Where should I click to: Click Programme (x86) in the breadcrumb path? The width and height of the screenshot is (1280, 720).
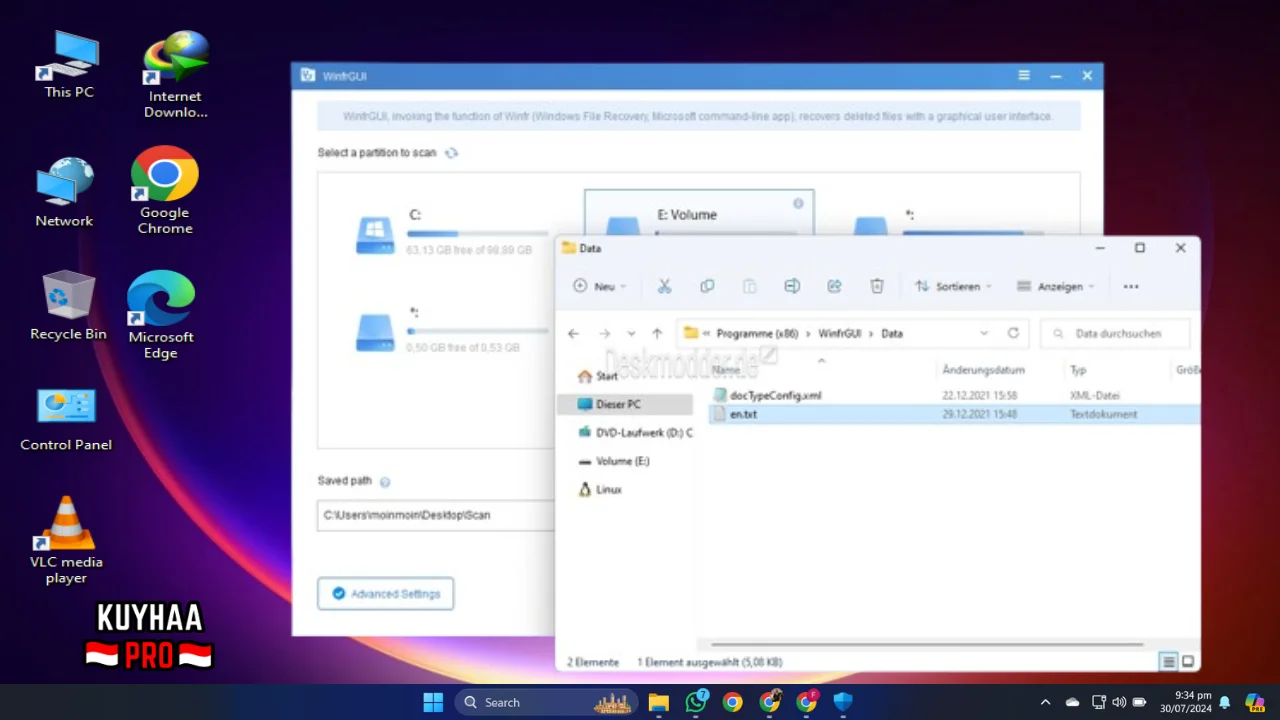pyautogui.click(x=757, y=333)
